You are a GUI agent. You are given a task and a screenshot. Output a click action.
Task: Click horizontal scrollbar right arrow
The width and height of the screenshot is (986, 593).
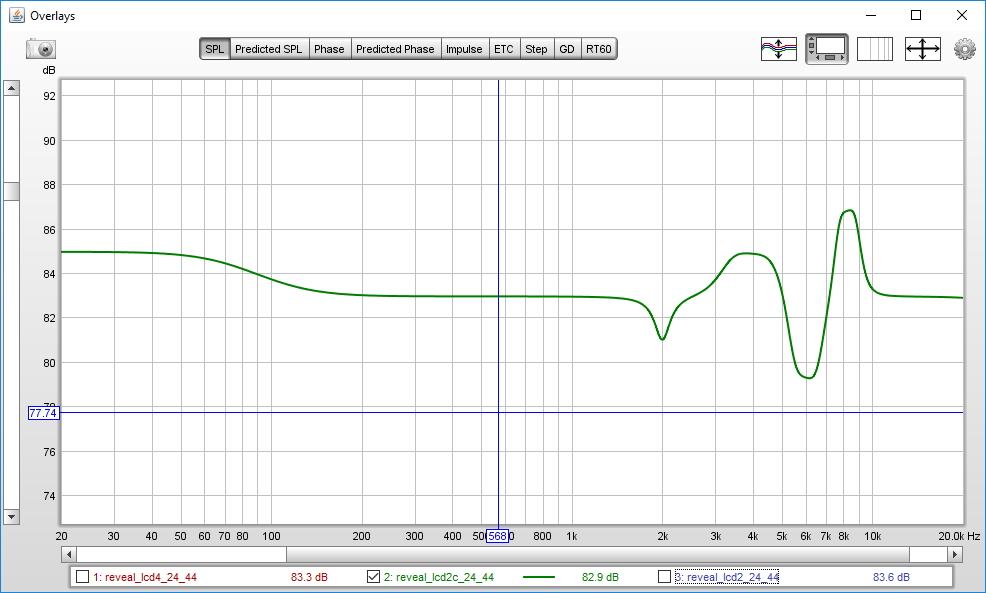[x=955, y=555]
